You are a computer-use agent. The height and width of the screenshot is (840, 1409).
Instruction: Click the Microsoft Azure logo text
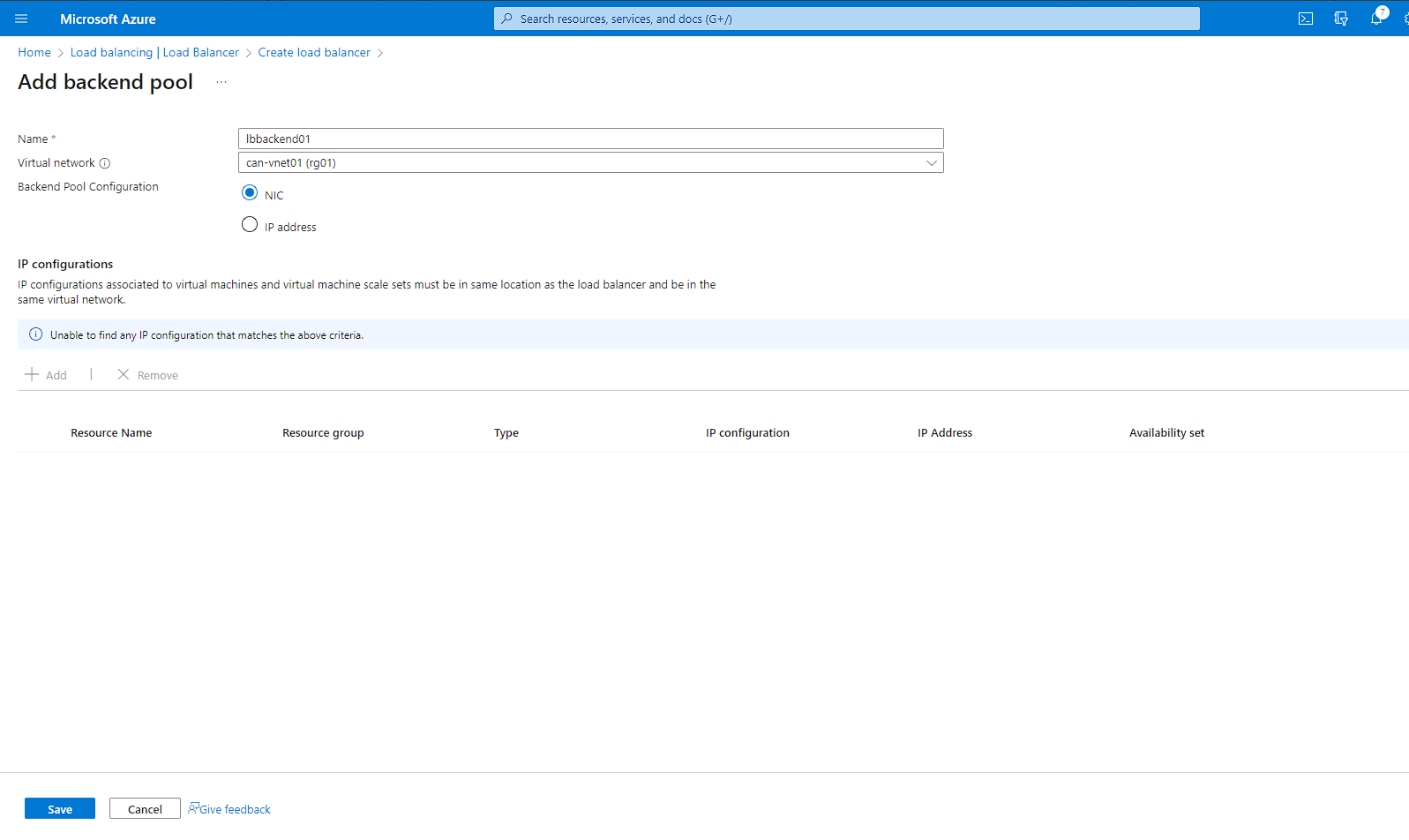click(x=108, y=19)
